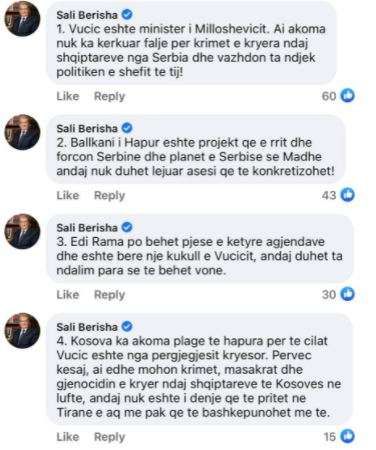This screenshot has width=376, height=450.
Task: Reply to the Ballkani i Hapur comment
Action: [x=109, y=195]
